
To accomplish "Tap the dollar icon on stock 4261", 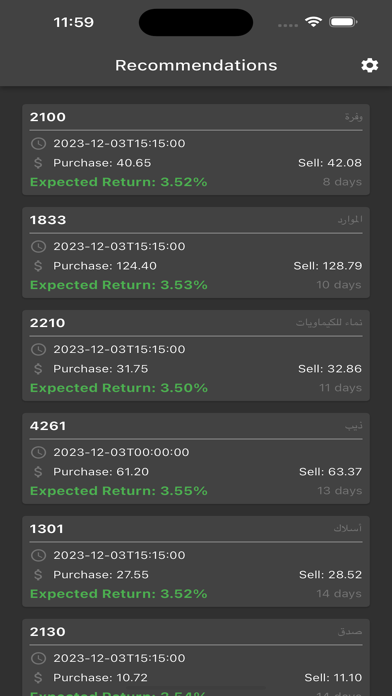I will click(x=38, y=472).
